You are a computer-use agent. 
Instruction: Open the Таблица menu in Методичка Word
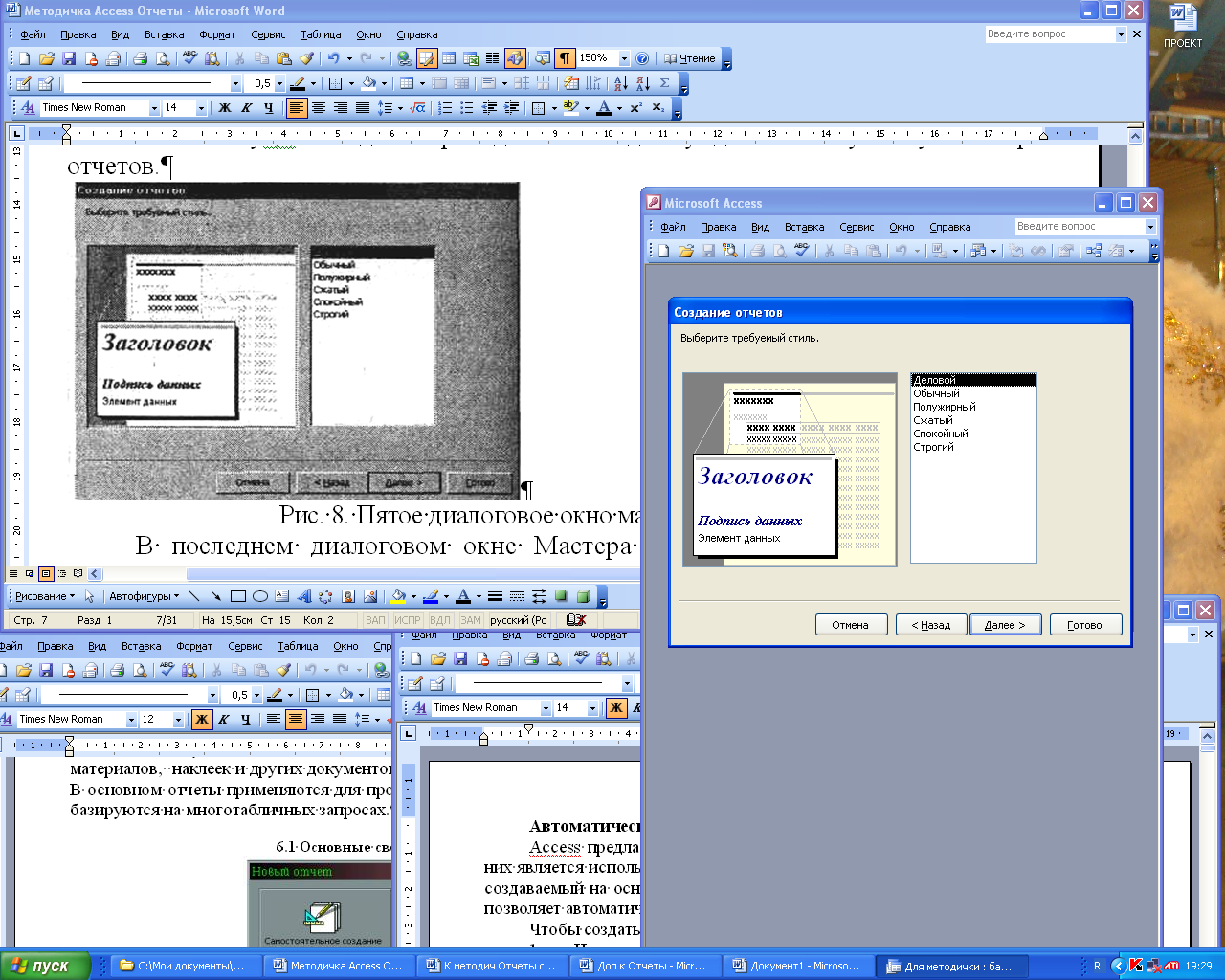click(321, 34)
